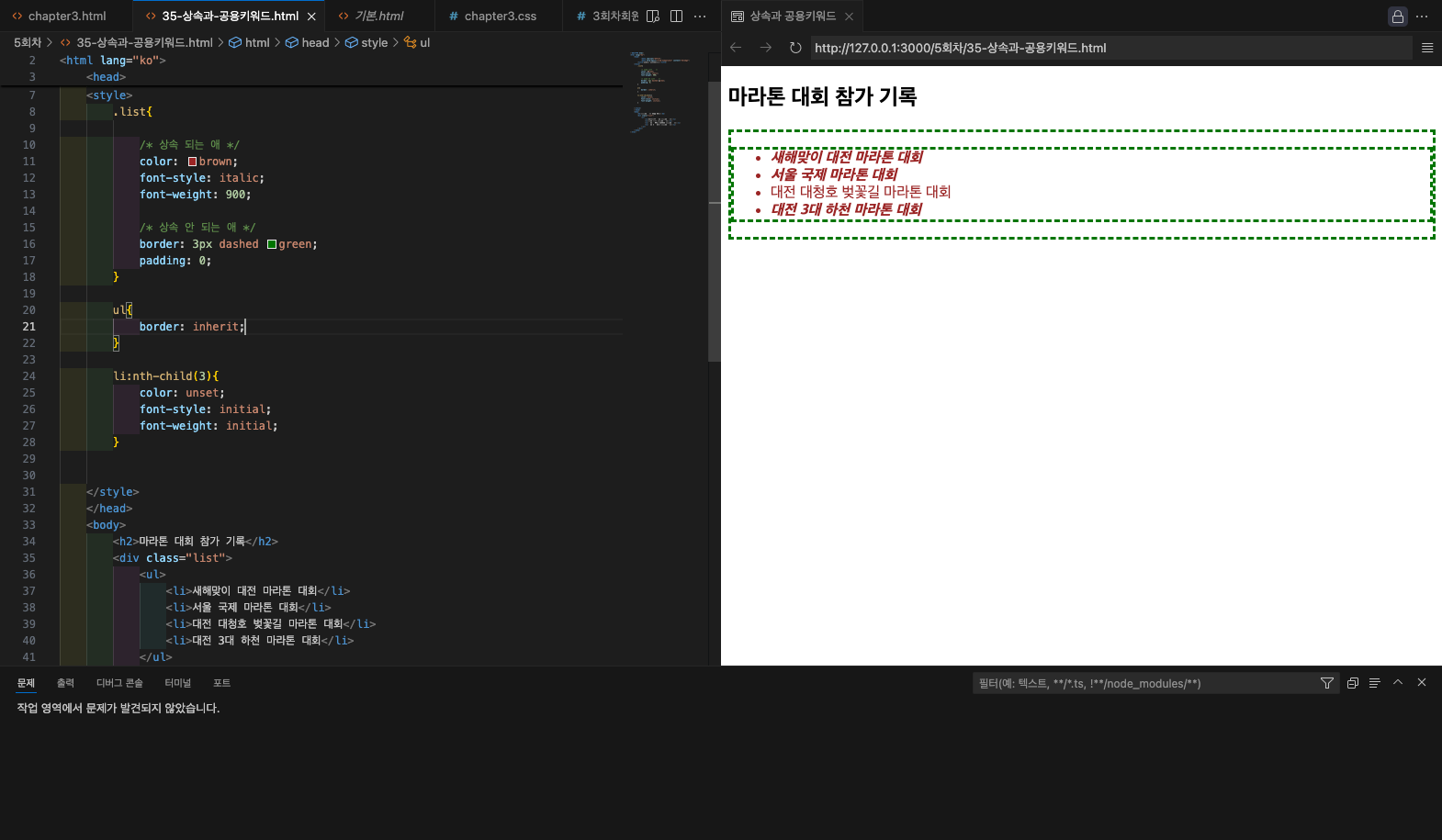
Task: Click the no-problems message in 문제 panel
Action: (118, 708)
